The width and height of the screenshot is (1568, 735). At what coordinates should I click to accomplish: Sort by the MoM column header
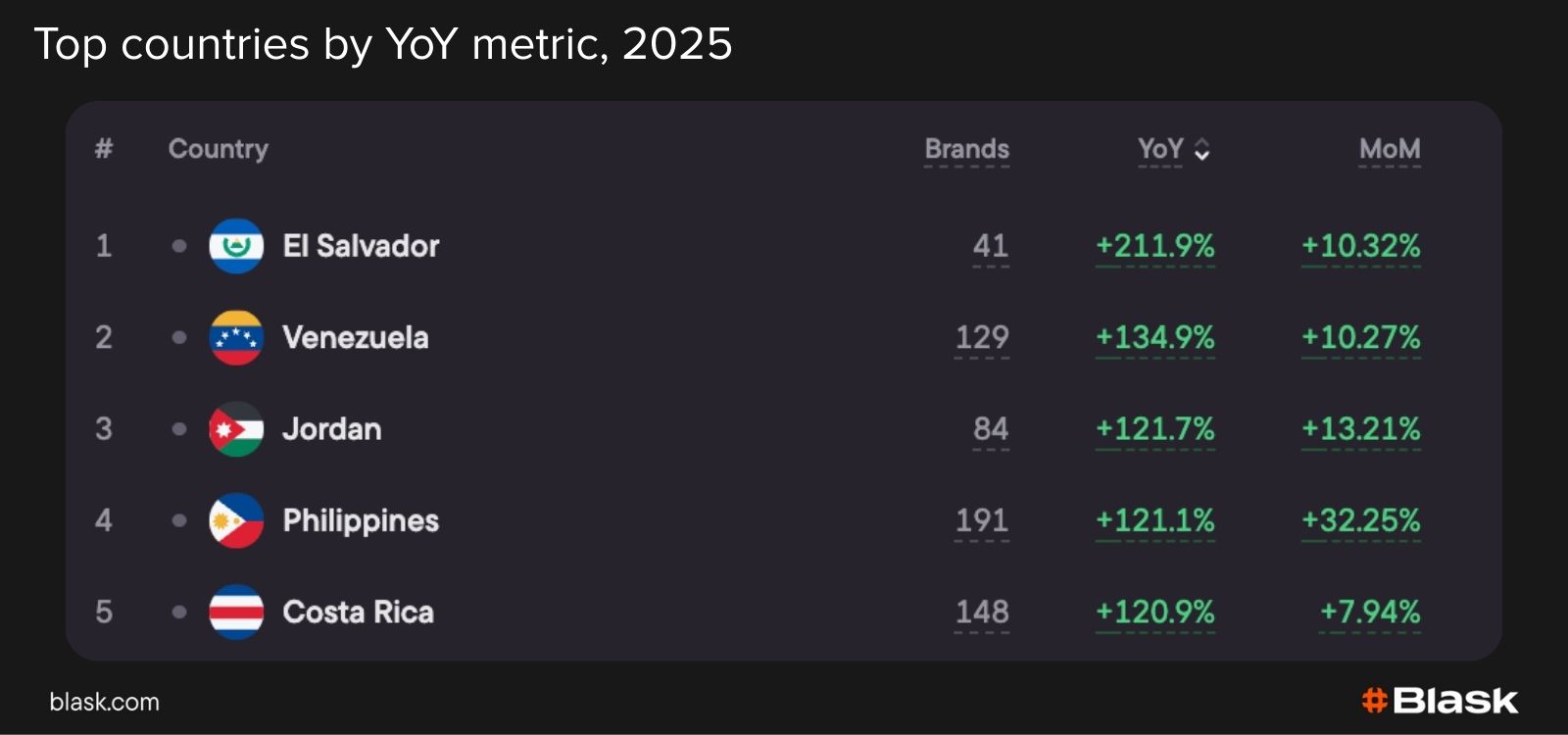(1389, 149)
